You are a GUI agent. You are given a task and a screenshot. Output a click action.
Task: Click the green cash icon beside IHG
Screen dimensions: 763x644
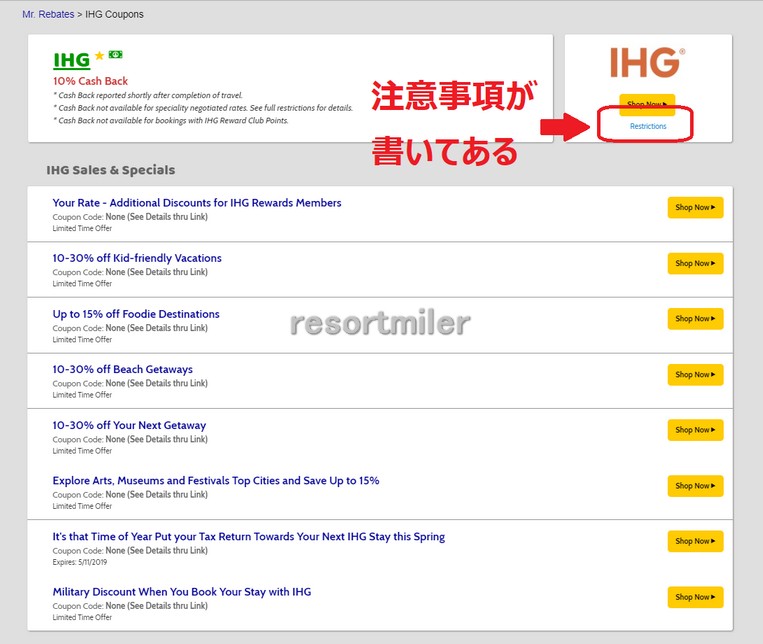(115, 55)
